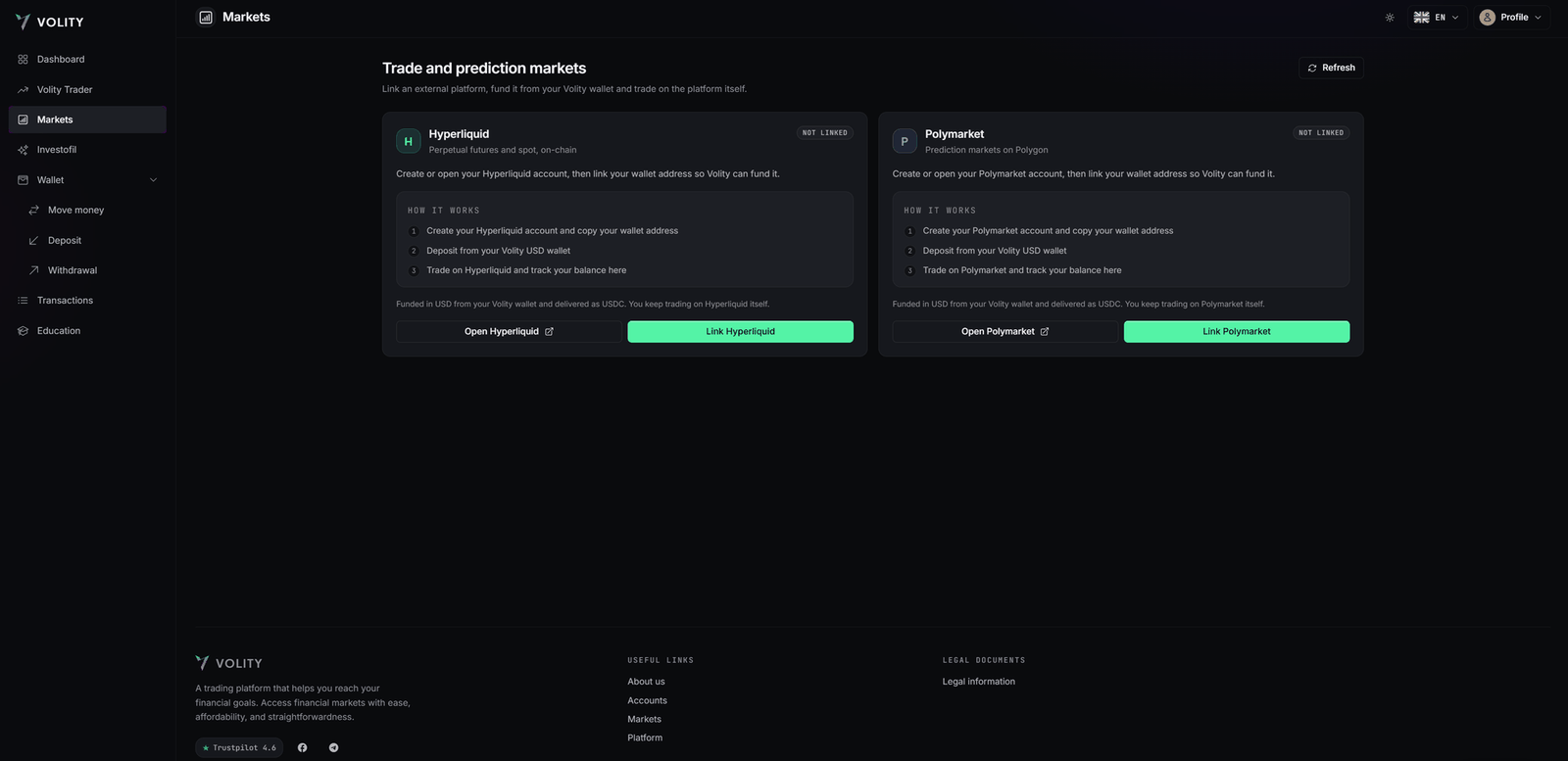Click external link icon on Open Hyperliquid
Image resolution: width=1568 pixels, height=761 pixels.
coord(549,332)
